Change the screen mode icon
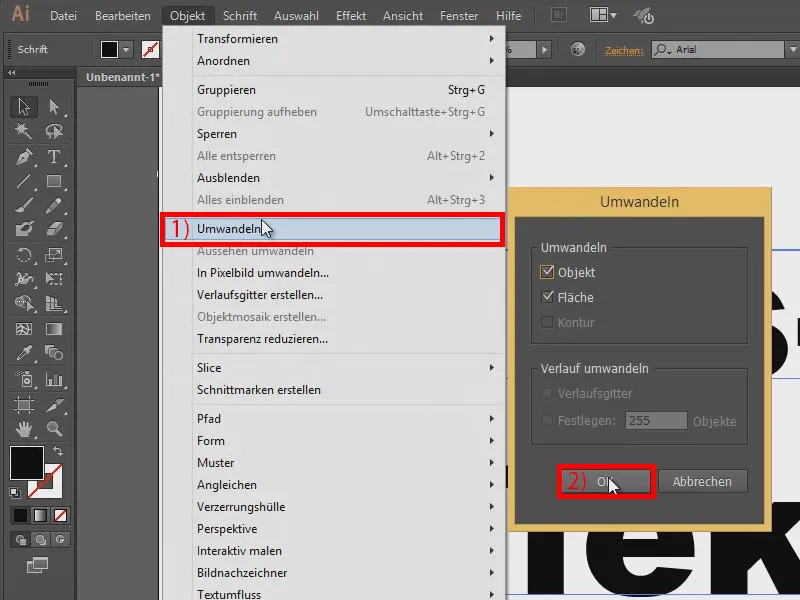 point(37,565)
